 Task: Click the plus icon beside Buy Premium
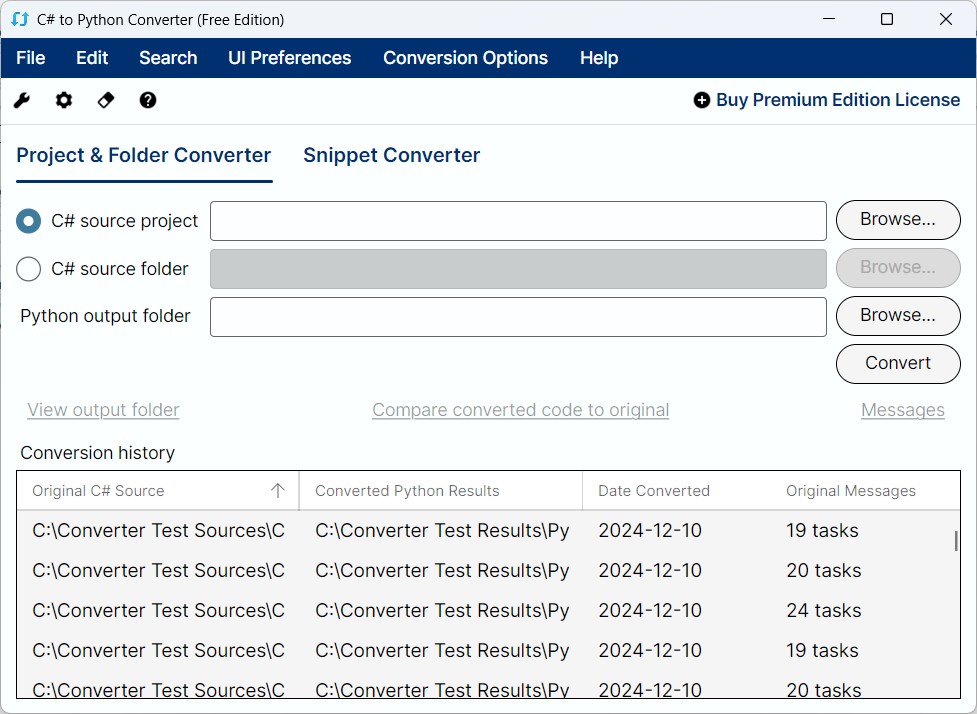702,100
